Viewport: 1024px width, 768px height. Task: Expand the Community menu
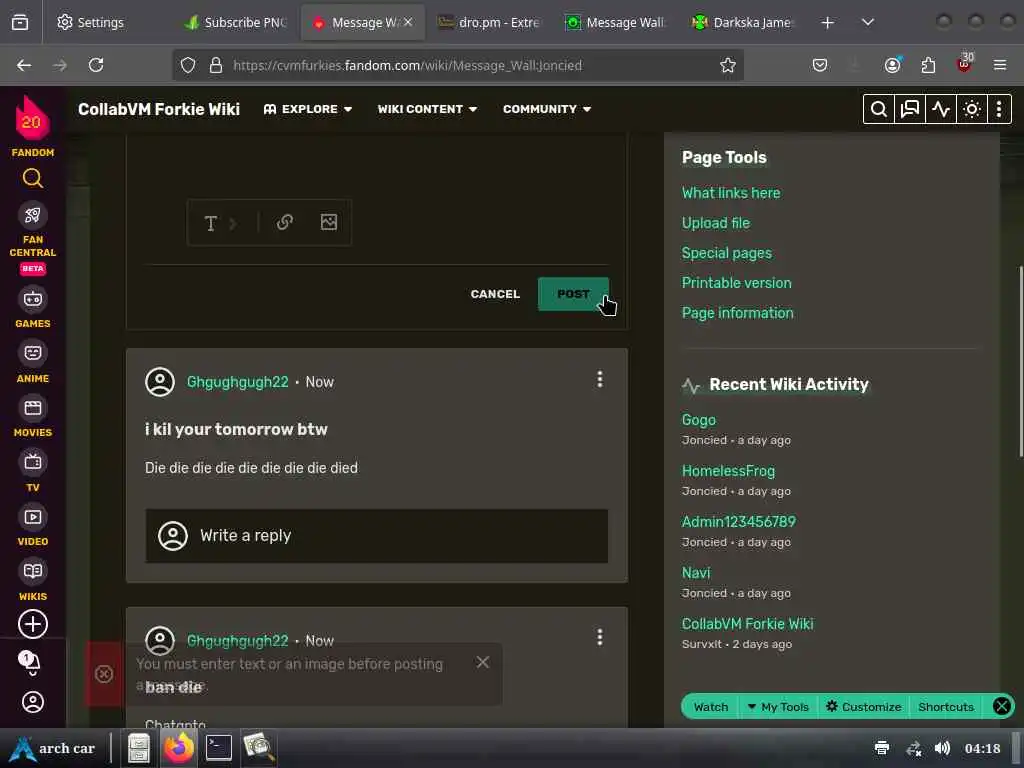(547, 109)
